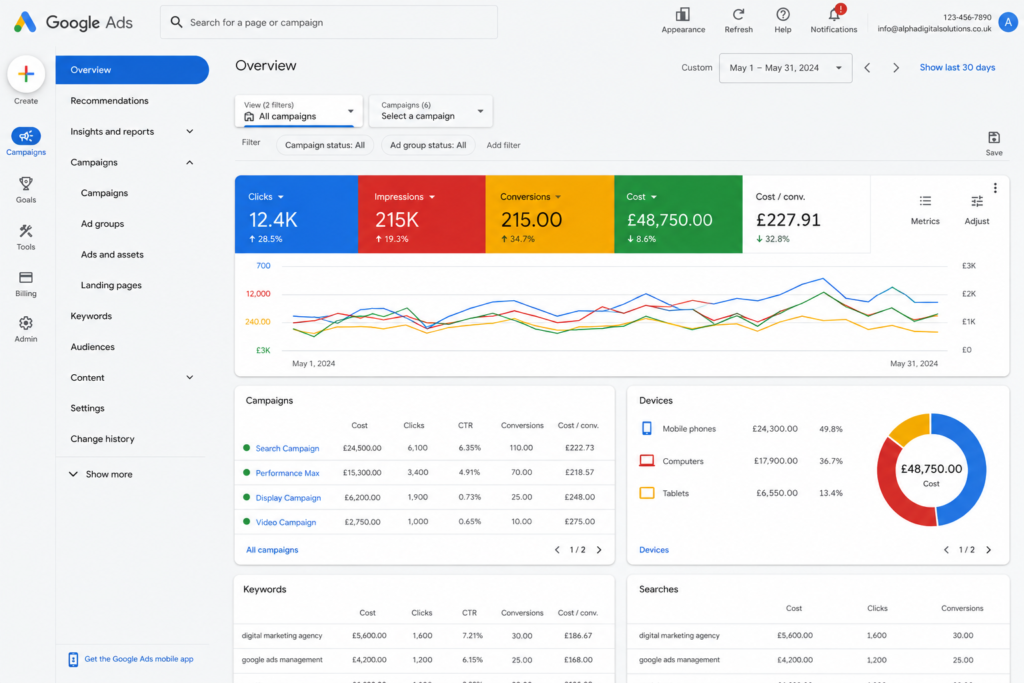Open the Goals trophy icon
The image size is (1024, 683).
coord(25,183)
